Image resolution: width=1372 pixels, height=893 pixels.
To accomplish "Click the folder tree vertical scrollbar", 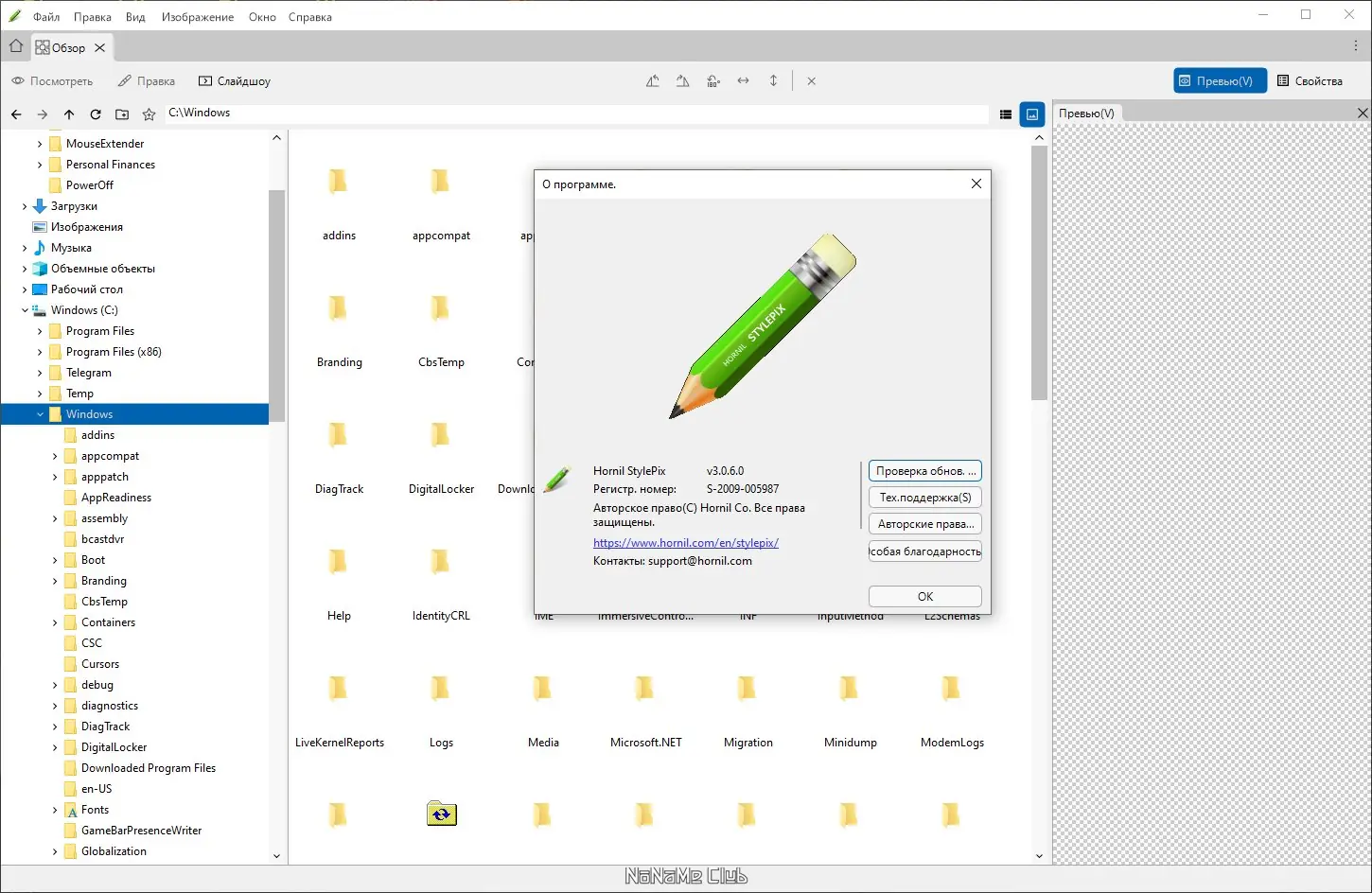I will click(276, 307).
